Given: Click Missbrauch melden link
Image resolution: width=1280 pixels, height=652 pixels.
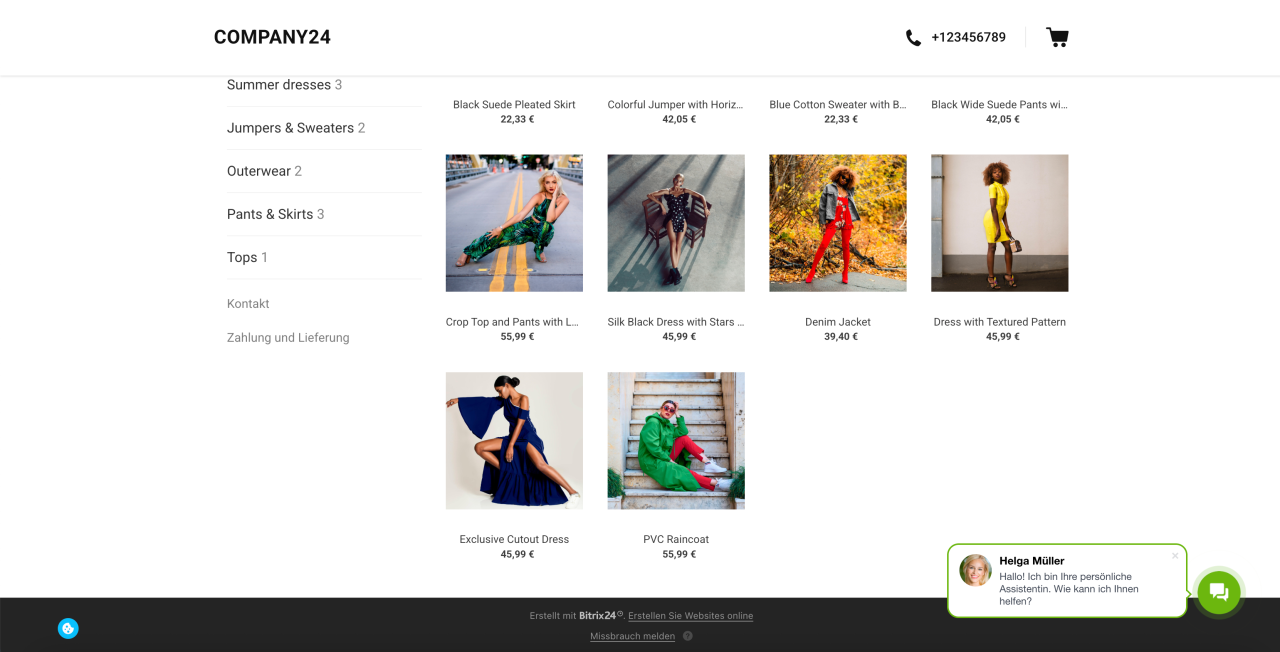Looking at the screenshot, I should pyautogui.click(x=632, y=636).
